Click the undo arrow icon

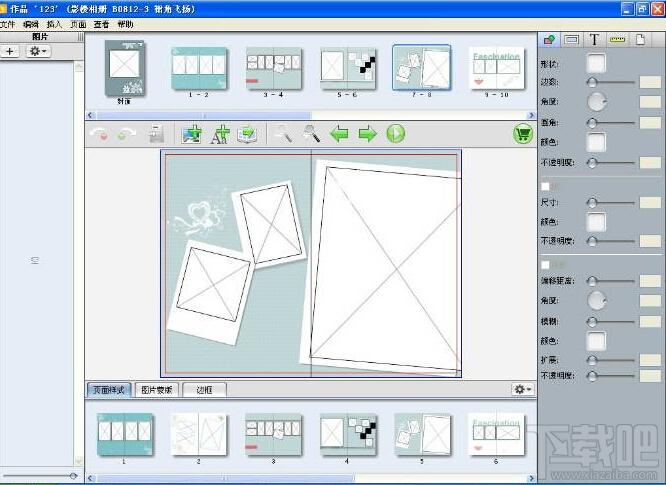pos(100,134)
